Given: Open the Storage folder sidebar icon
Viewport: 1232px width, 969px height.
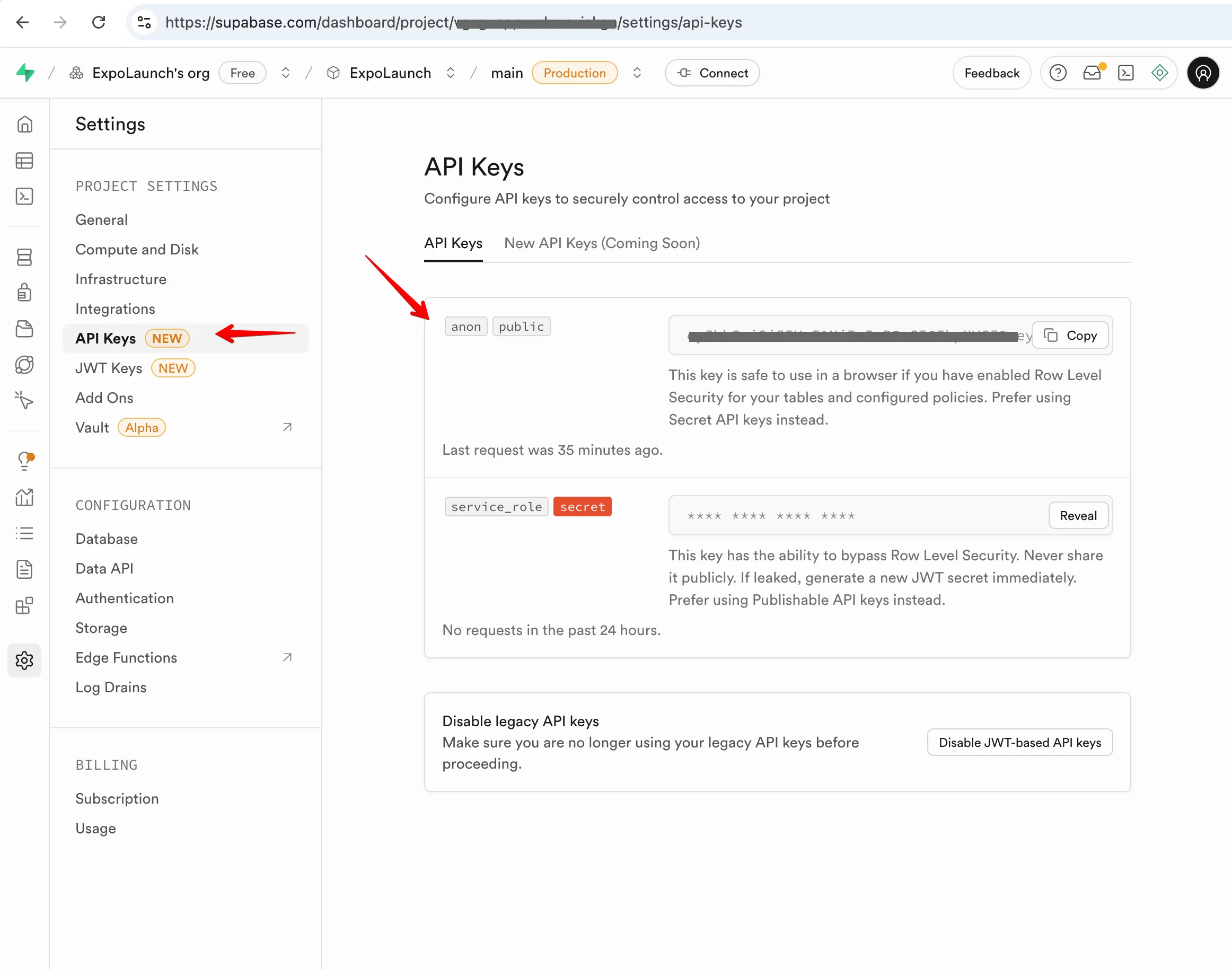Looking at the screenshot, I should click(24, 329).
